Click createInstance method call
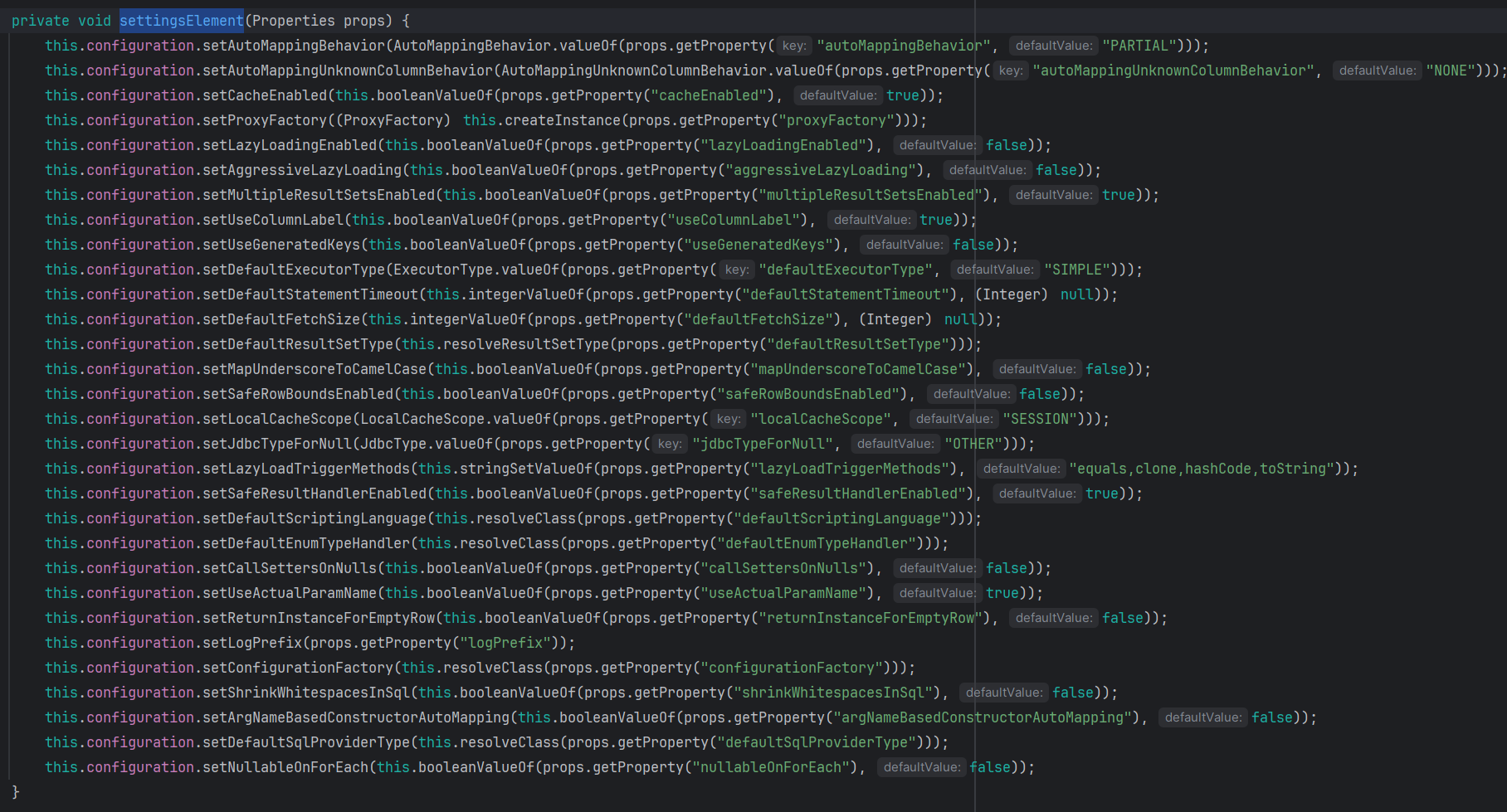The height and width of the screenshot is (812, 1507). click(x=563, y=120)
